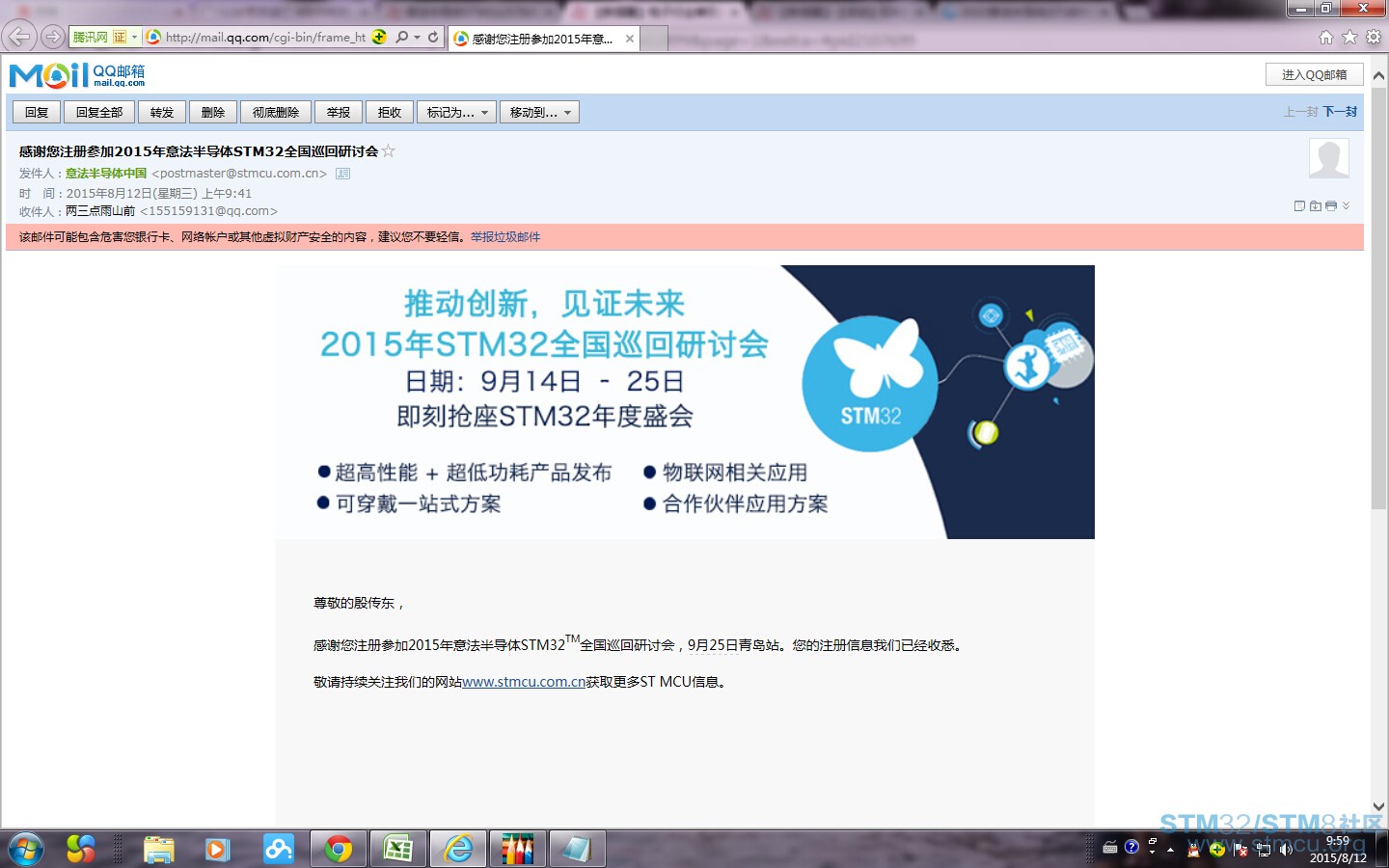Click the page scrollbar down arrow

coord(1378,806)
